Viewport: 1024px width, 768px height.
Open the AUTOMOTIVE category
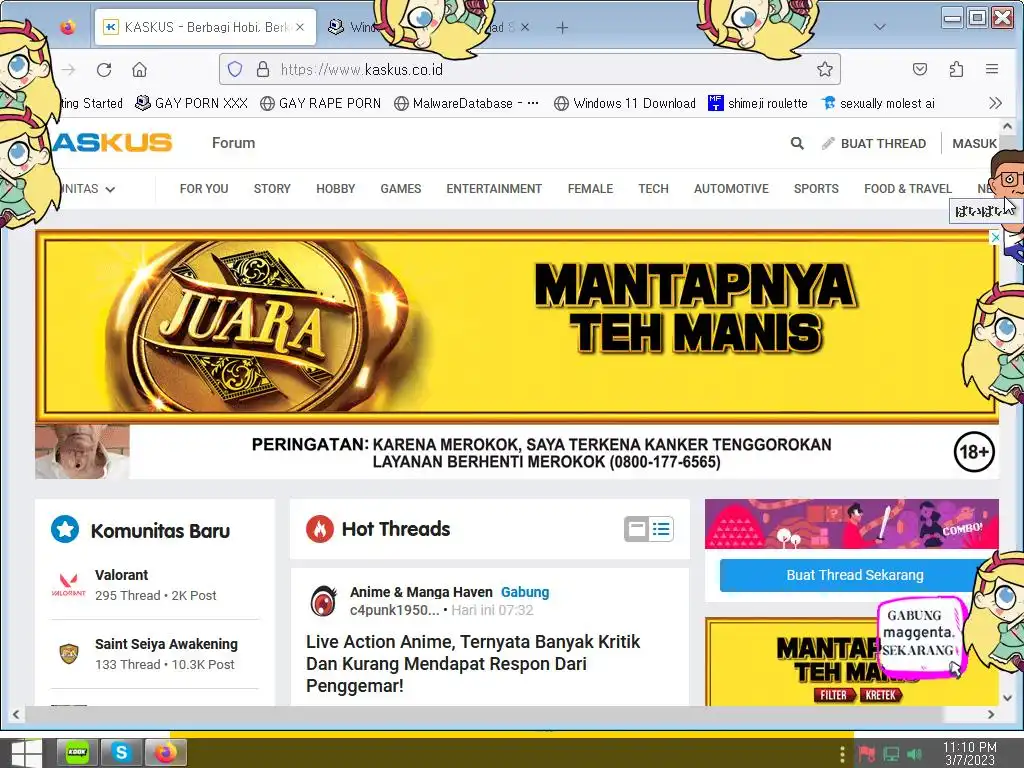click(x=731, y=189)
